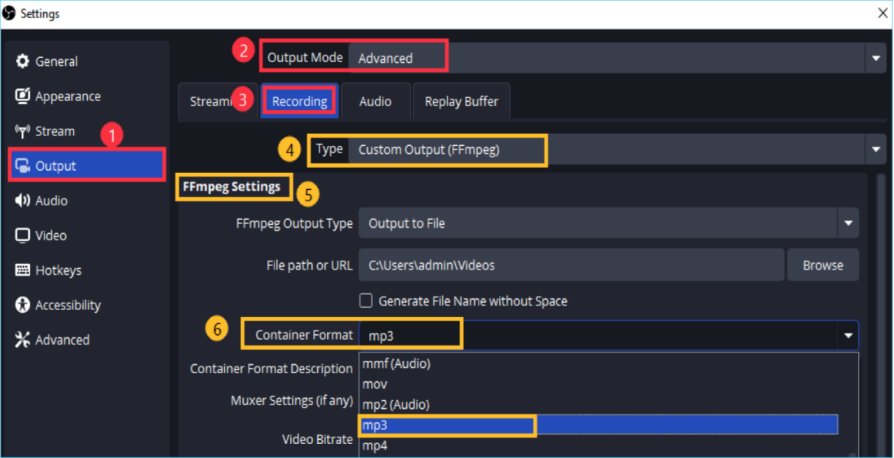
Task: Select the Appearance icon in sidebar
Action: pos(22,97)
